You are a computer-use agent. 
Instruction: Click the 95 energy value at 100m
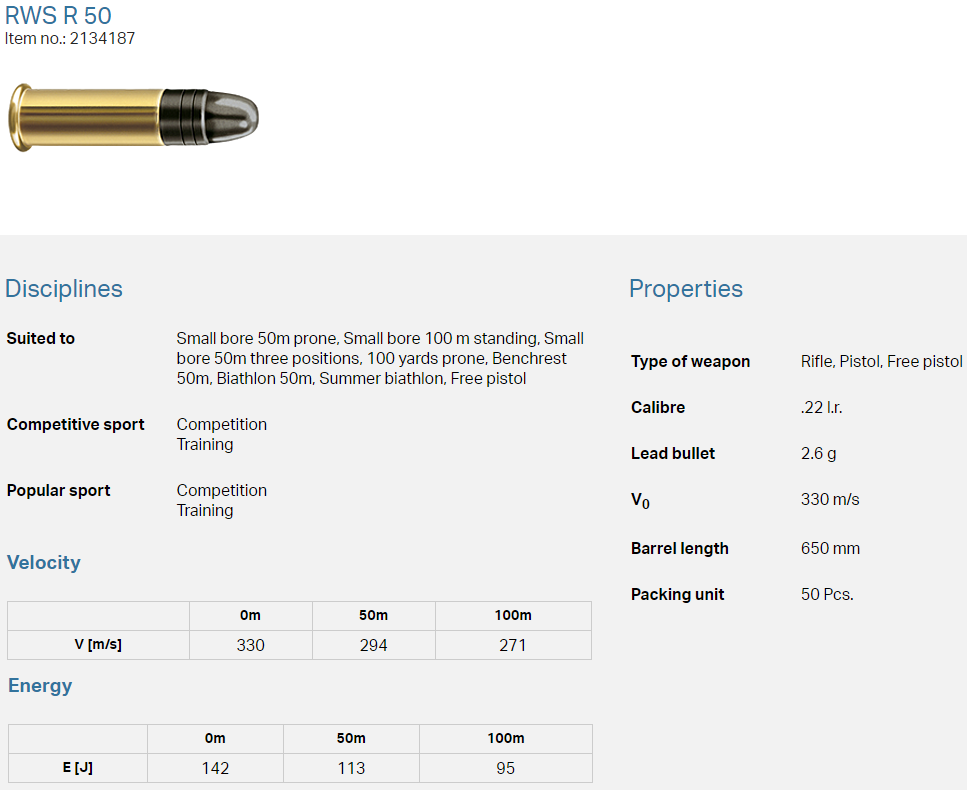coord(505,768)
